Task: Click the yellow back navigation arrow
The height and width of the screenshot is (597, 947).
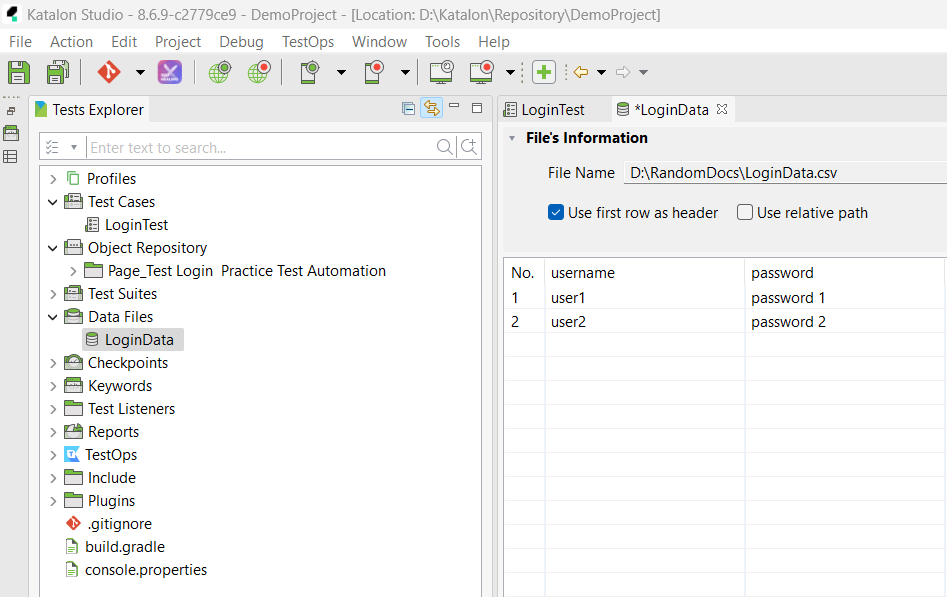Action: [581, 73]
